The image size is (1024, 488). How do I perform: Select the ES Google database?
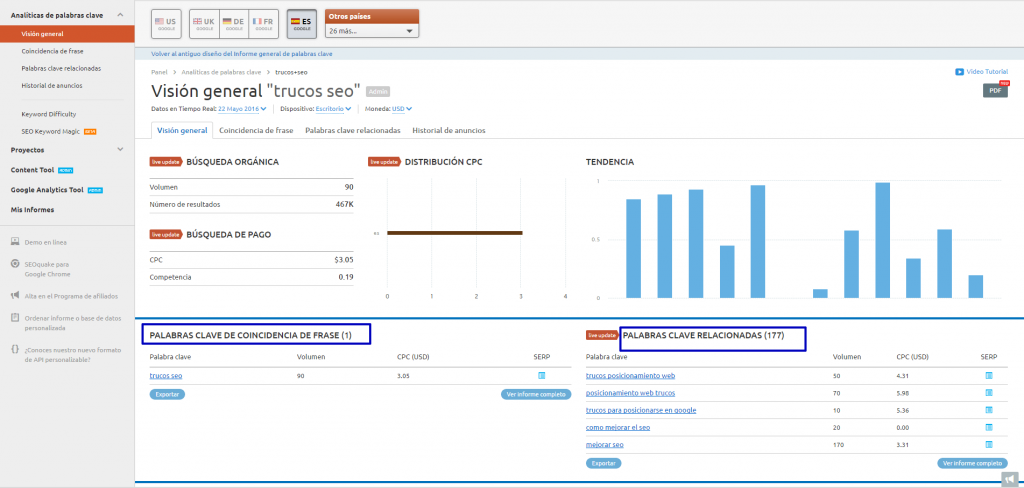[302, 24]
